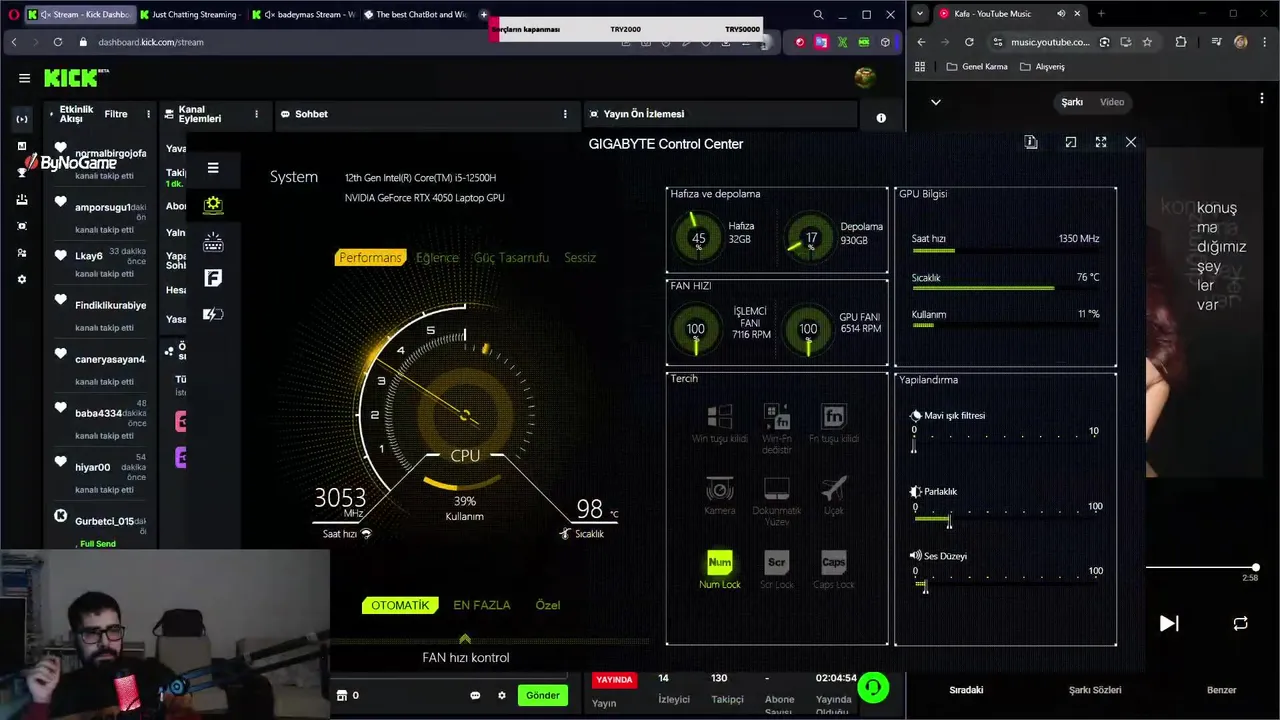Open the System dashboard icon in GIGABYTE sidebar
1280x720 pixels.
pos(213,205)
